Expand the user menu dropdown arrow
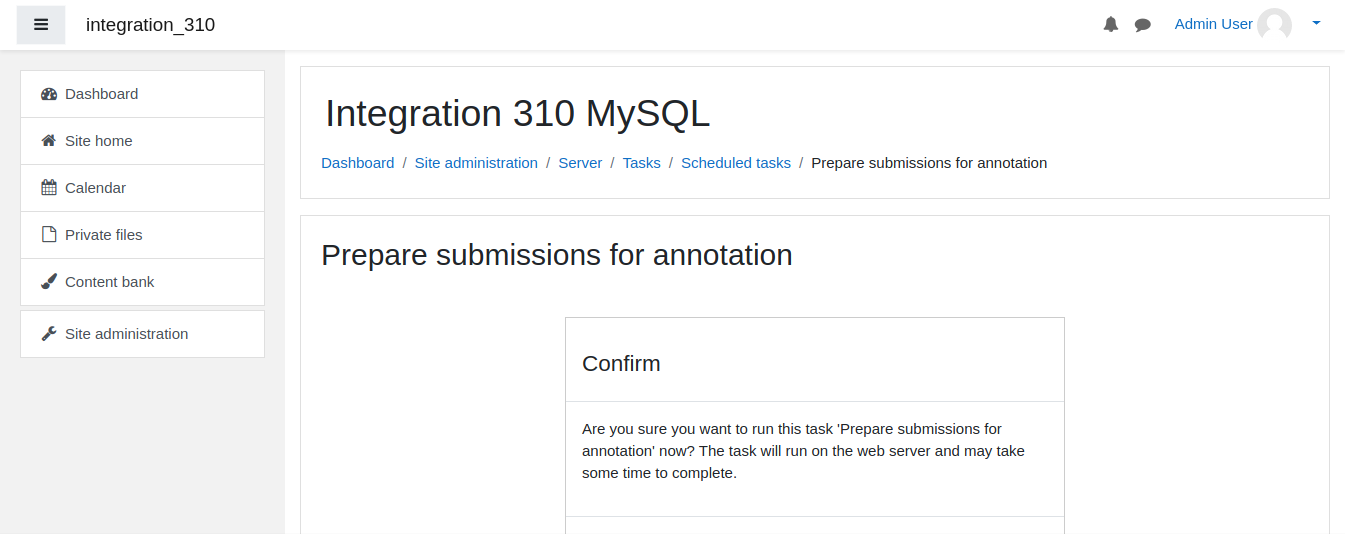This screenshot has width=1345, height=534. click(x=1316, y=23)
